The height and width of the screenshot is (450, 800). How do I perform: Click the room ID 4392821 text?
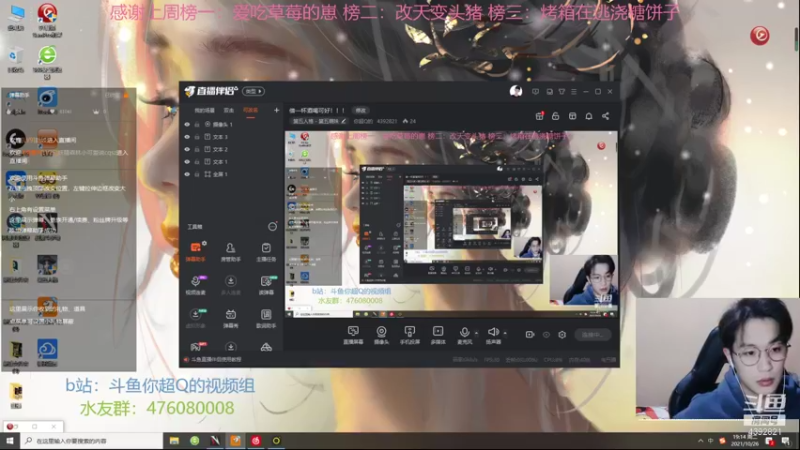(x=386, y=121)
